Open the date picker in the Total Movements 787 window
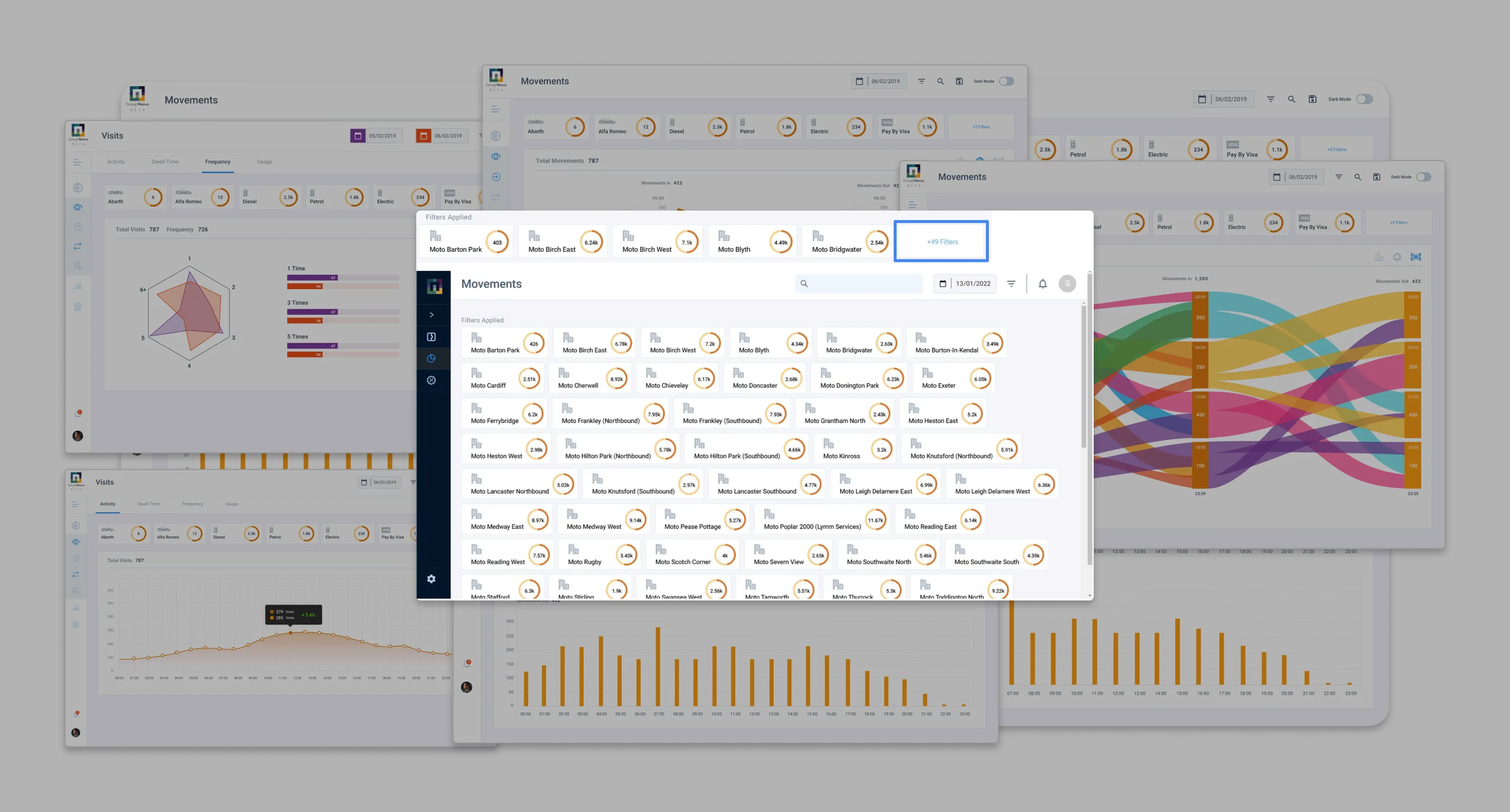This screenshot has width=1510, height=812. pyautogui.click(x=878, y=82)
